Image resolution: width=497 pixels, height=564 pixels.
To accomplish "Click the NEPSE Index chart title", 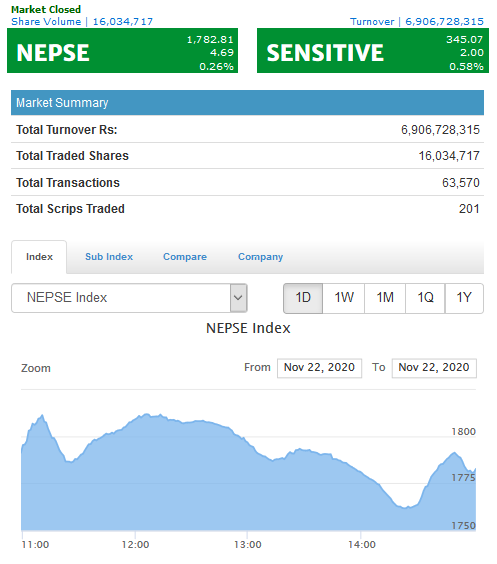I will [x=248, y=328].
